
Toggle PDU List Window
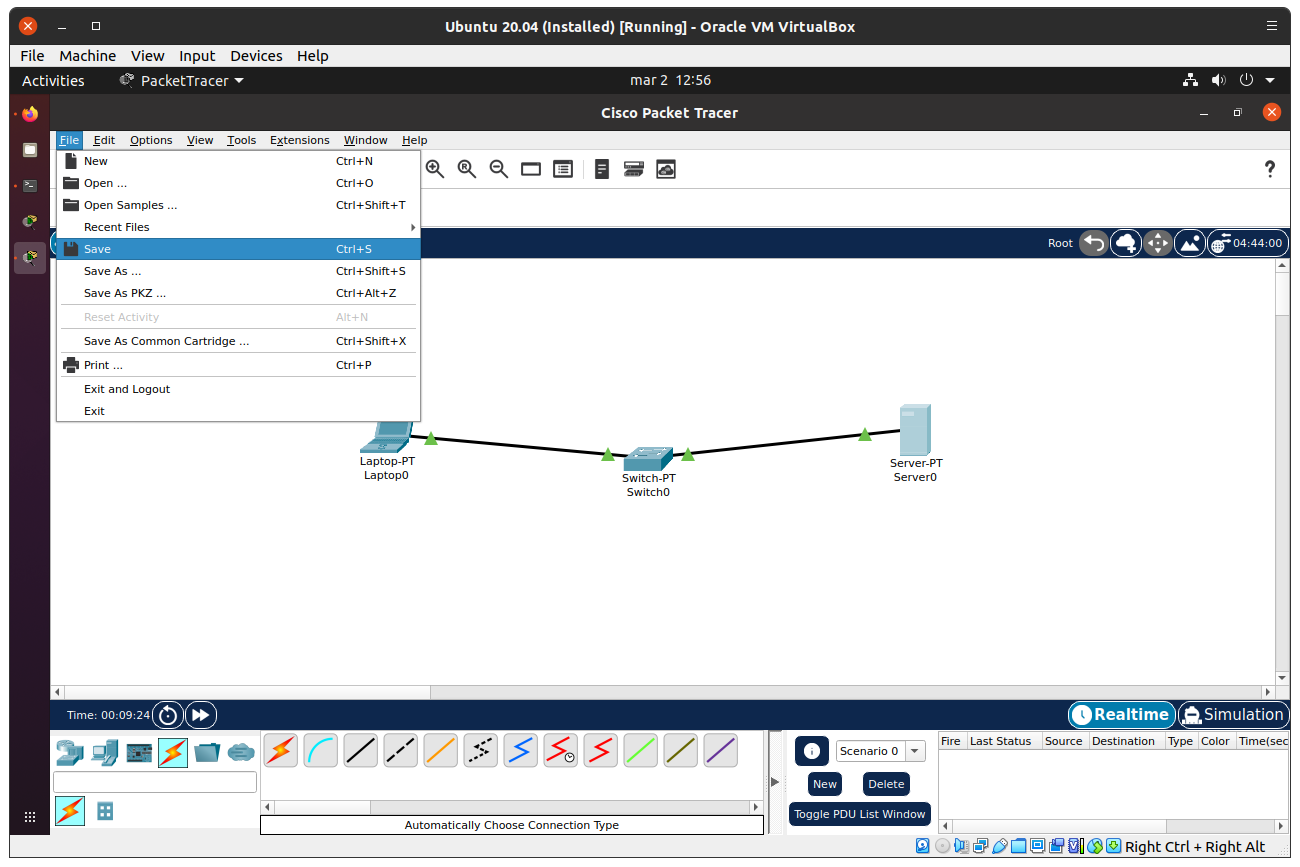[x=859, y=814]
